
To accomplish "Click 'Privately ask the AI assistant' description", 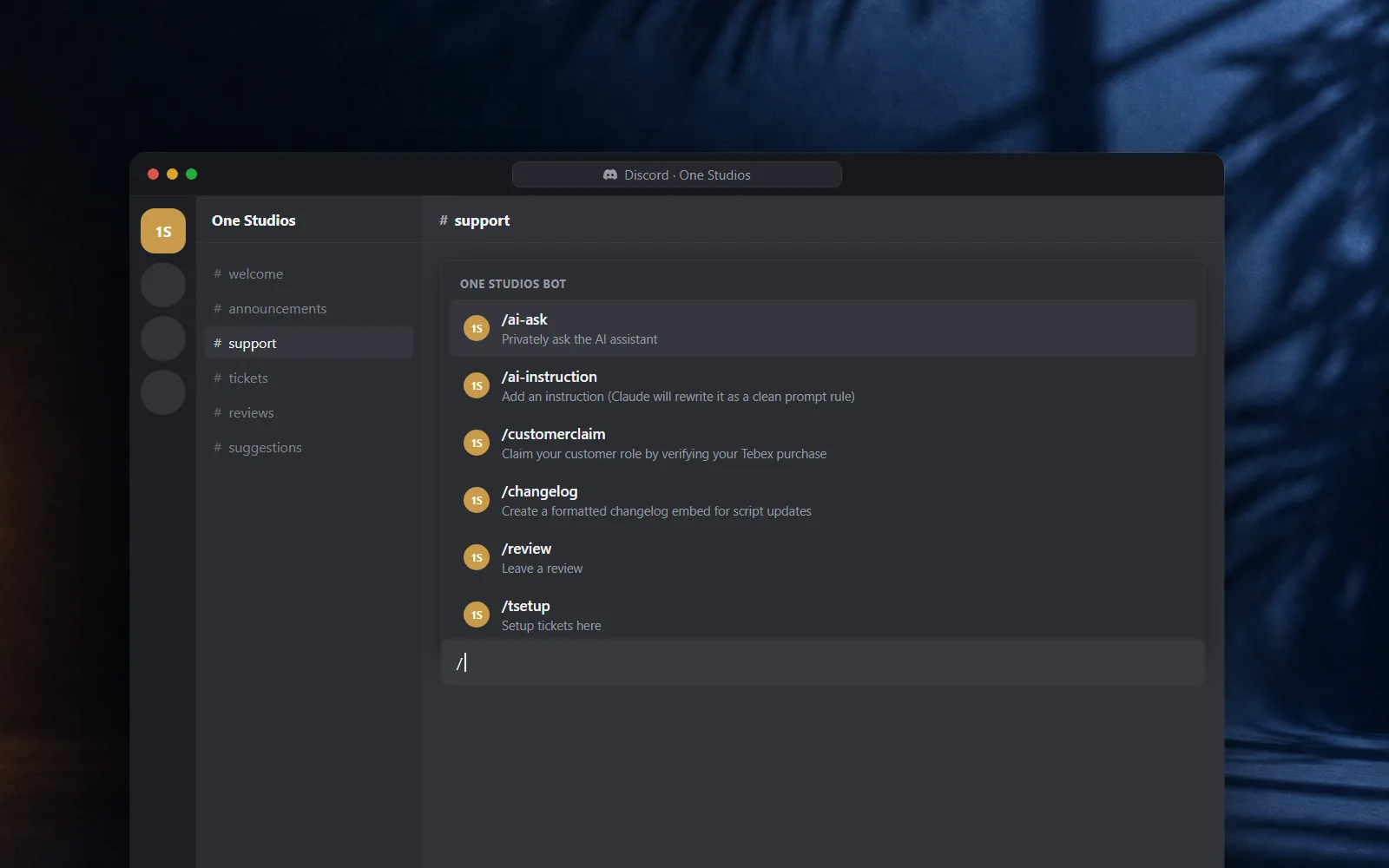I will pyautogui.click(x=579, y=339).
